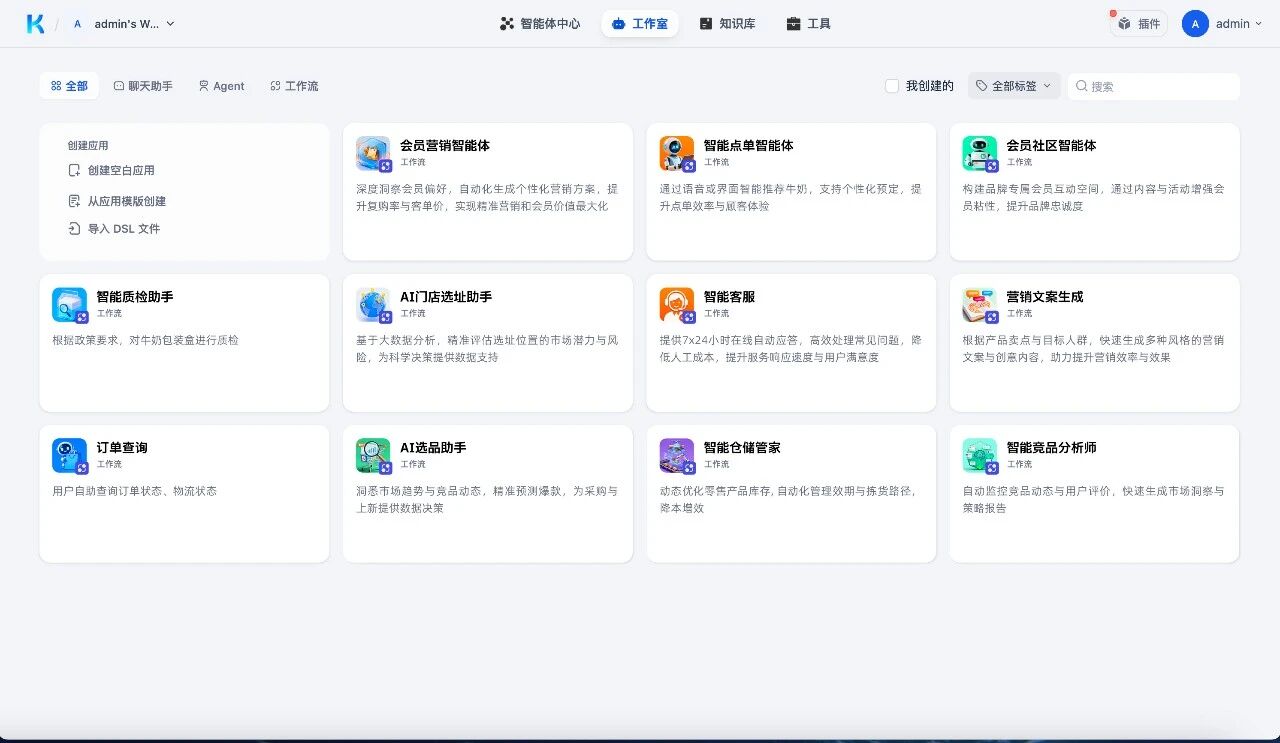Select the 工作流 filter tab

tap(292, 86)
